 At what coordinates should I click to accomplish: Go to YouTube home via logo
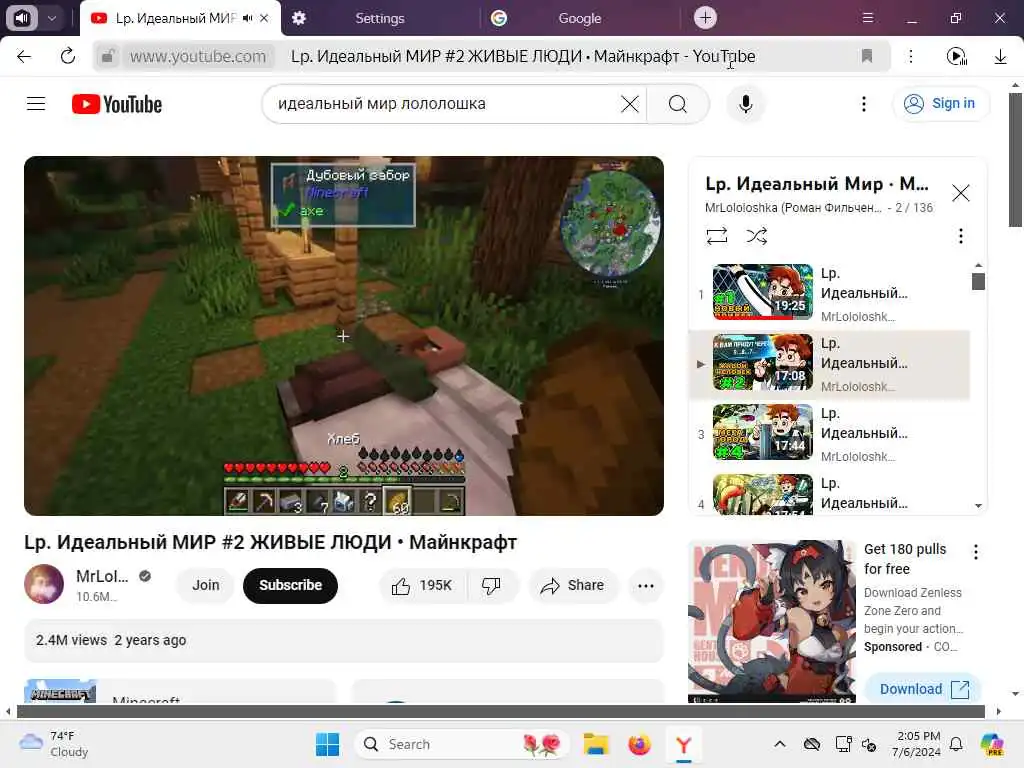click(117, 104)
